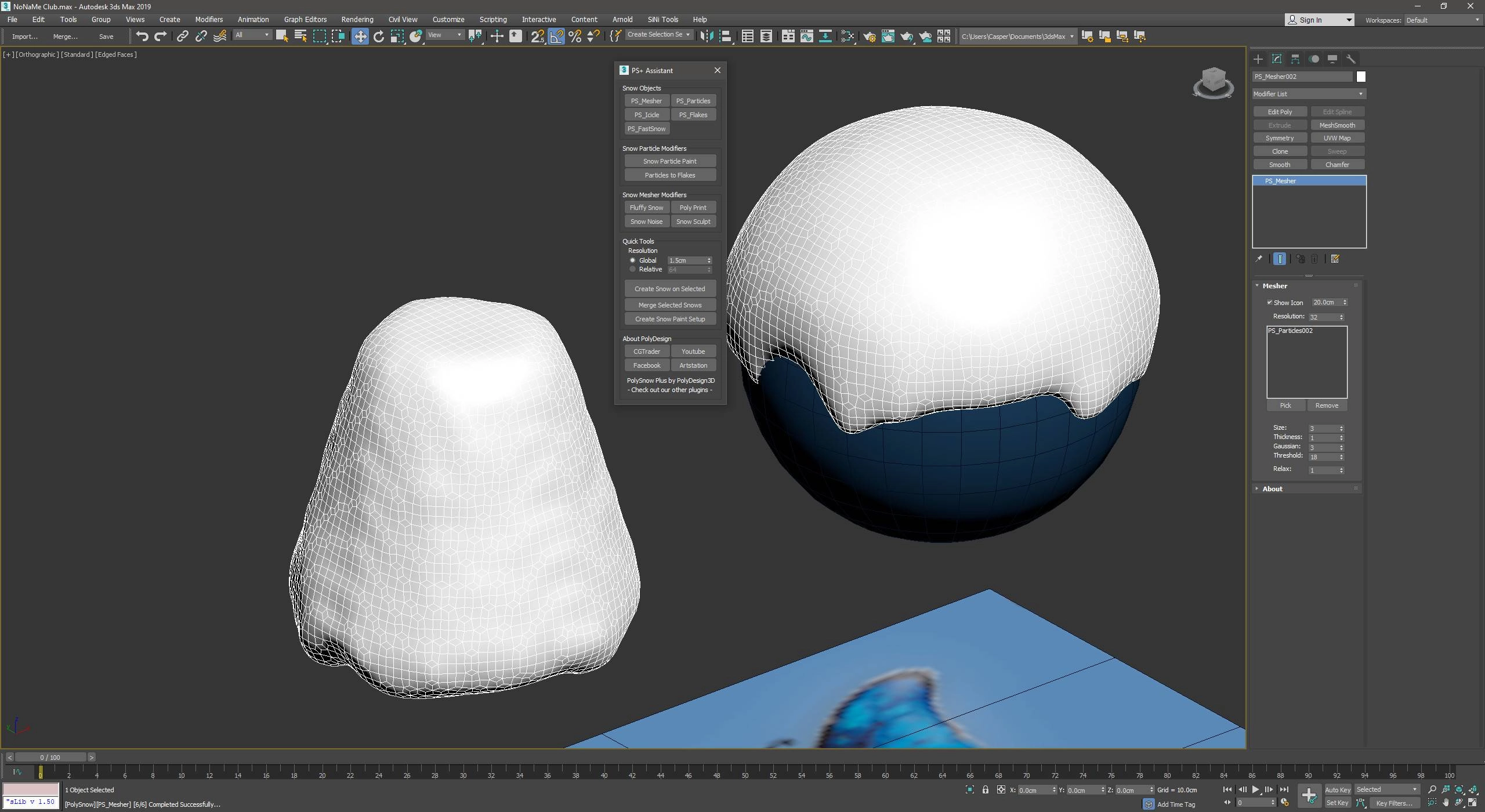Click the pink MAXScript listener swatch
The image size is (1485, 812).
point(31,789)
